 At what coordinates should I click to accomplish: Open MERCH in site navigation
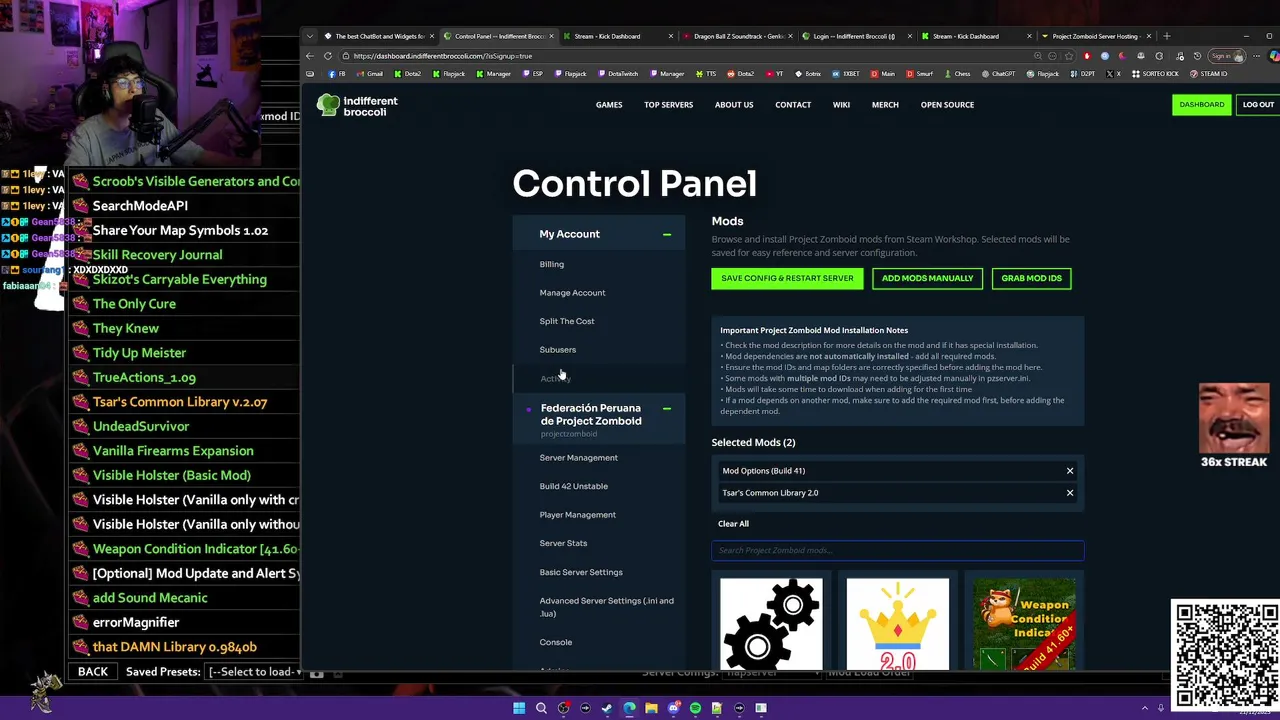tap(885, 105)
